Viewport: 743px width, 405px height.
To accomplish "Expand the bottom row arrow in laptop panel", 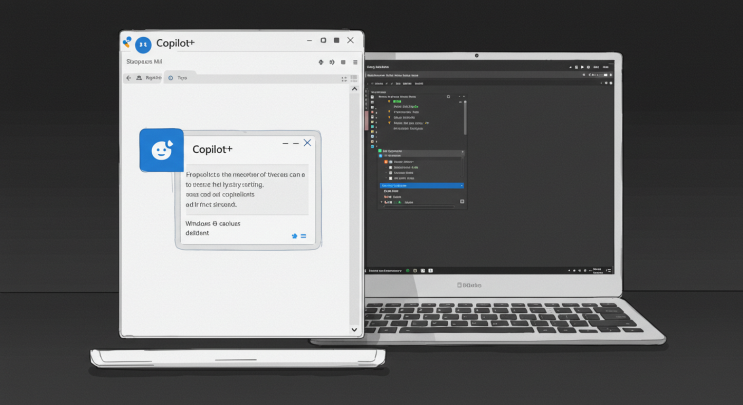I will (x=381, y=202).
